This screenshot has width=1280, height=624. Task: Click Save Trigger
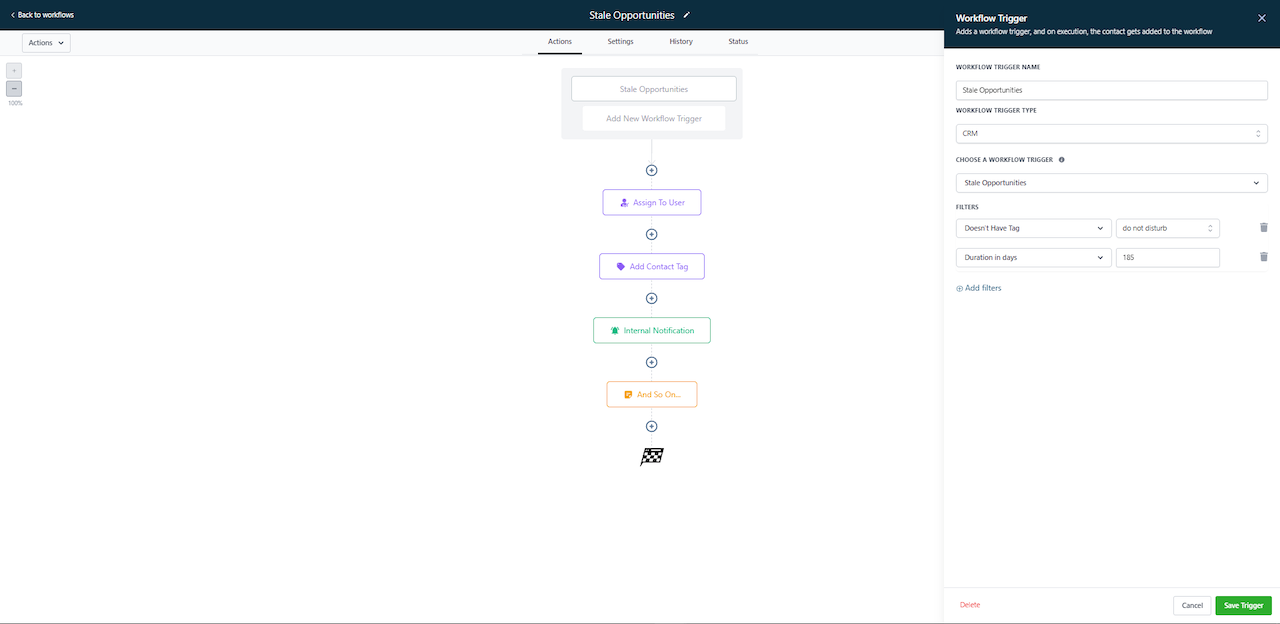point(1244,605)
